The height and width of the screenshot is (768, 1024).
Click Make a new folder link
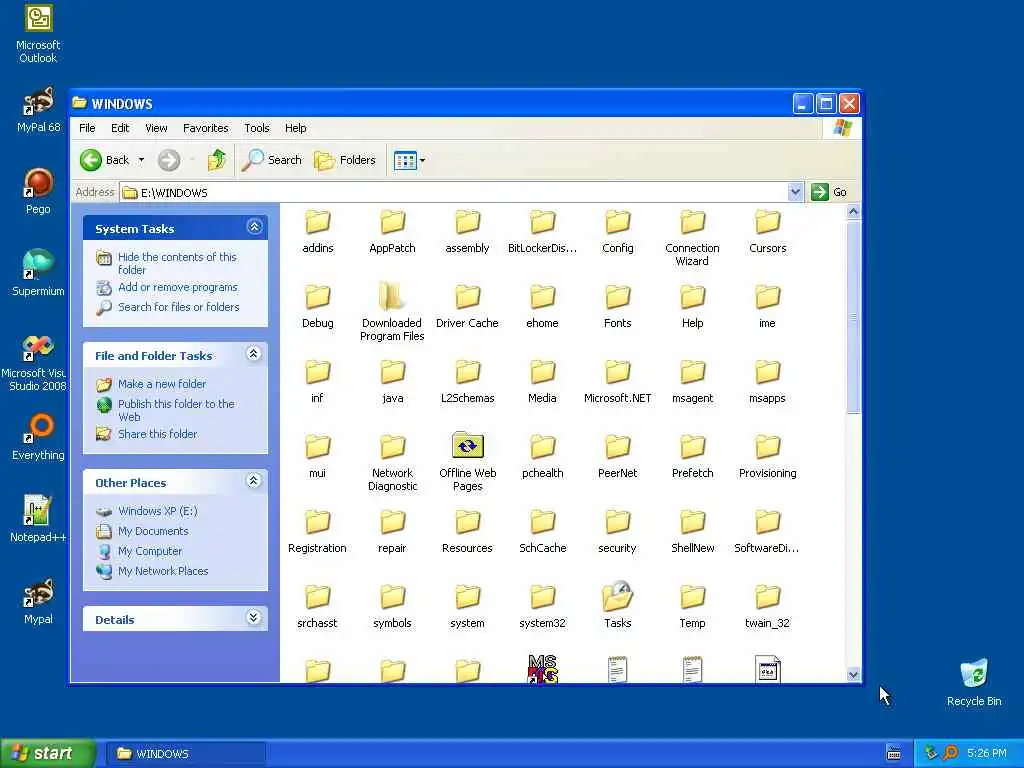click(x=162, y=384)
